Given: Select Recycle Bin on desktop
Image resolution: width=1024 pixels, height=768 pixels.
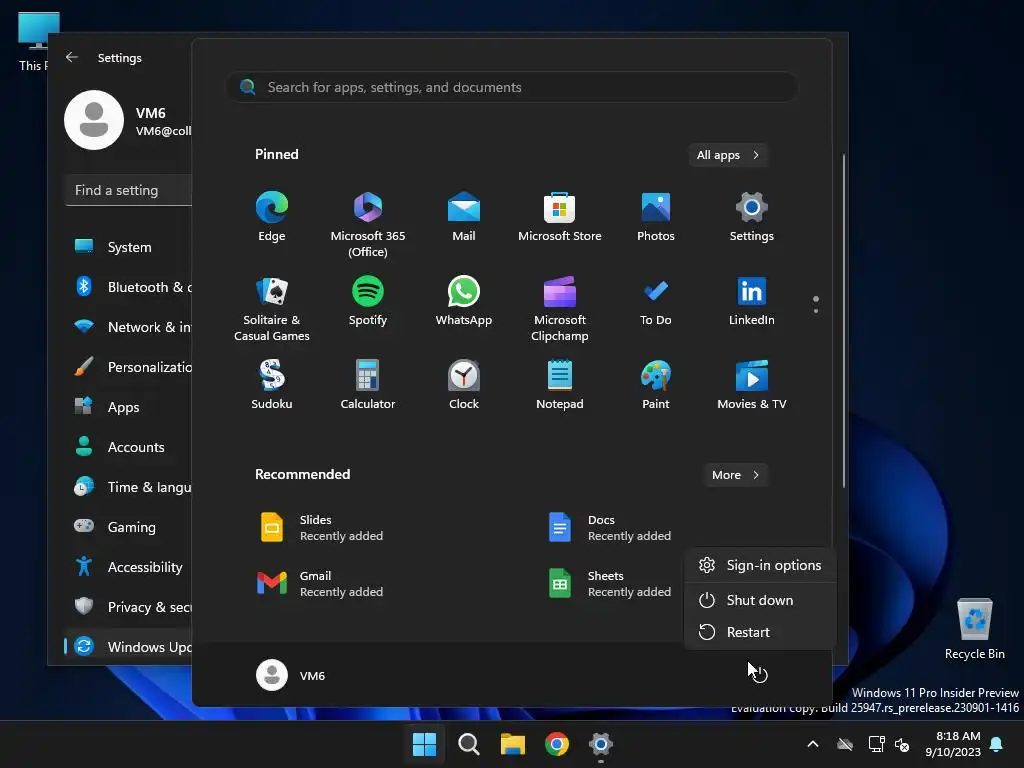Looking at the screenshot, I should pos(974,630).
